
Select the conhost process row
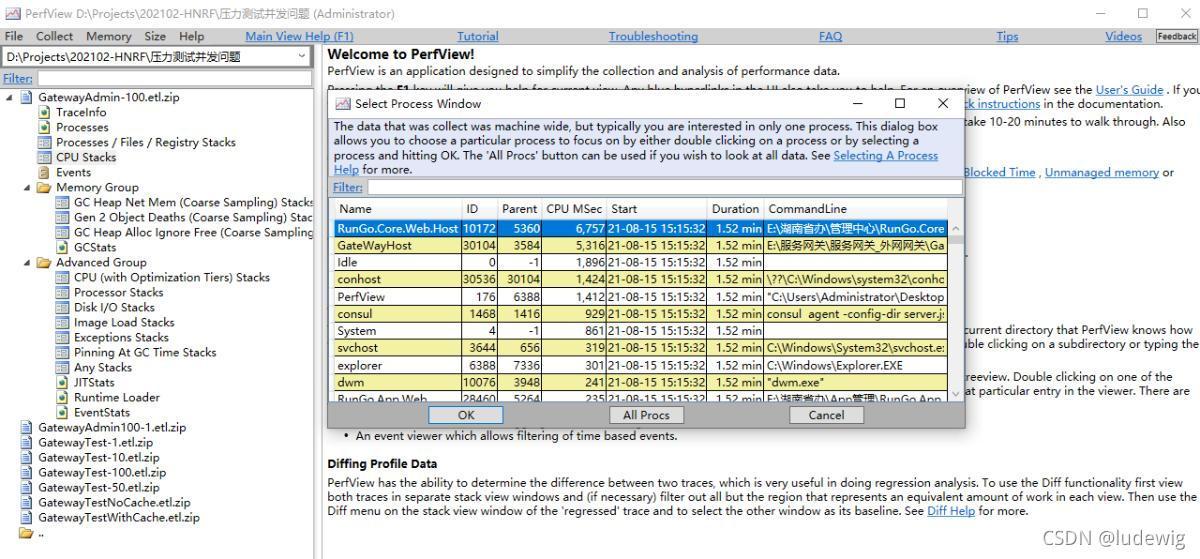pos(640,279)
